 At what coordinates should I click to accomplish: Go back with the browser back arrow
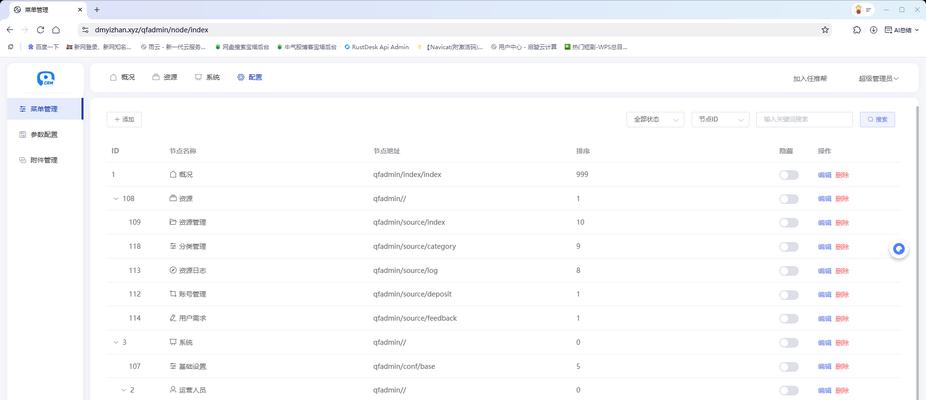point(10,30)
